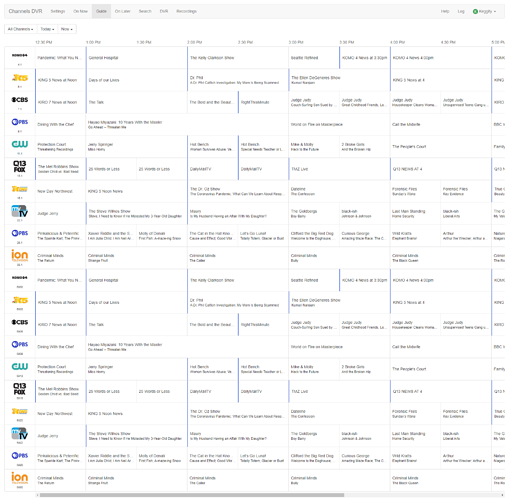Image resolution: width=508 pixels, height=500 pixels.
Task: Click the 2:00 PM time header
Action: tap(195, 42)
